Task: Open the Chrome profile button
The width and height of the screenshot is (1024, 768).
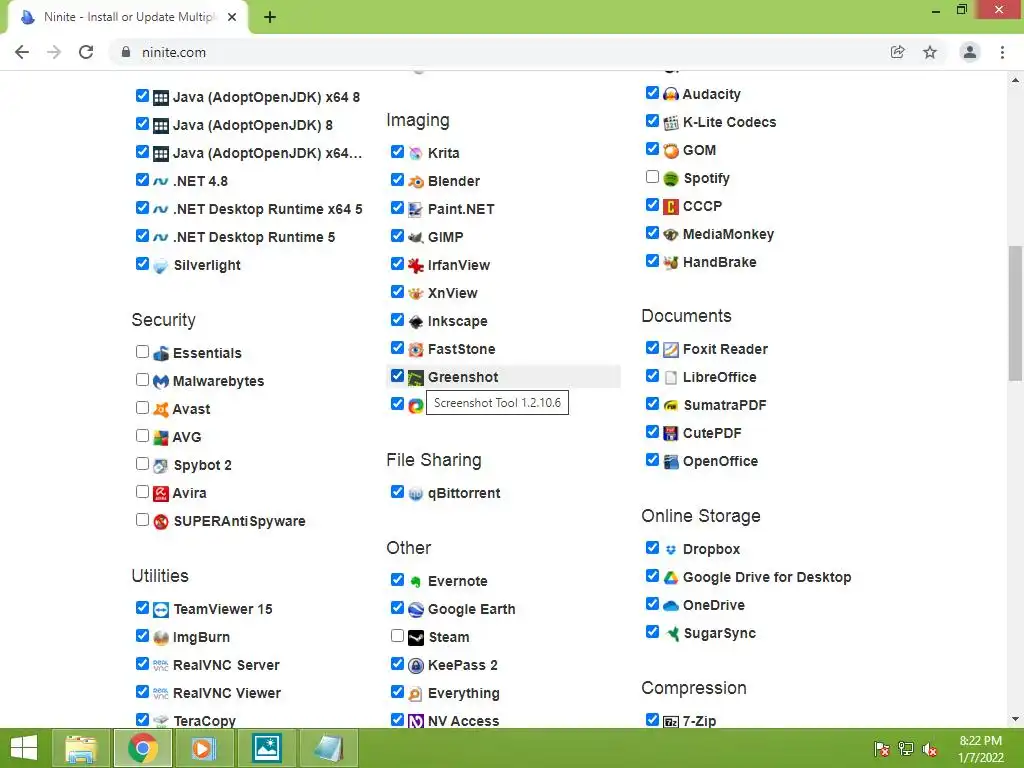Action: point(970,52)
